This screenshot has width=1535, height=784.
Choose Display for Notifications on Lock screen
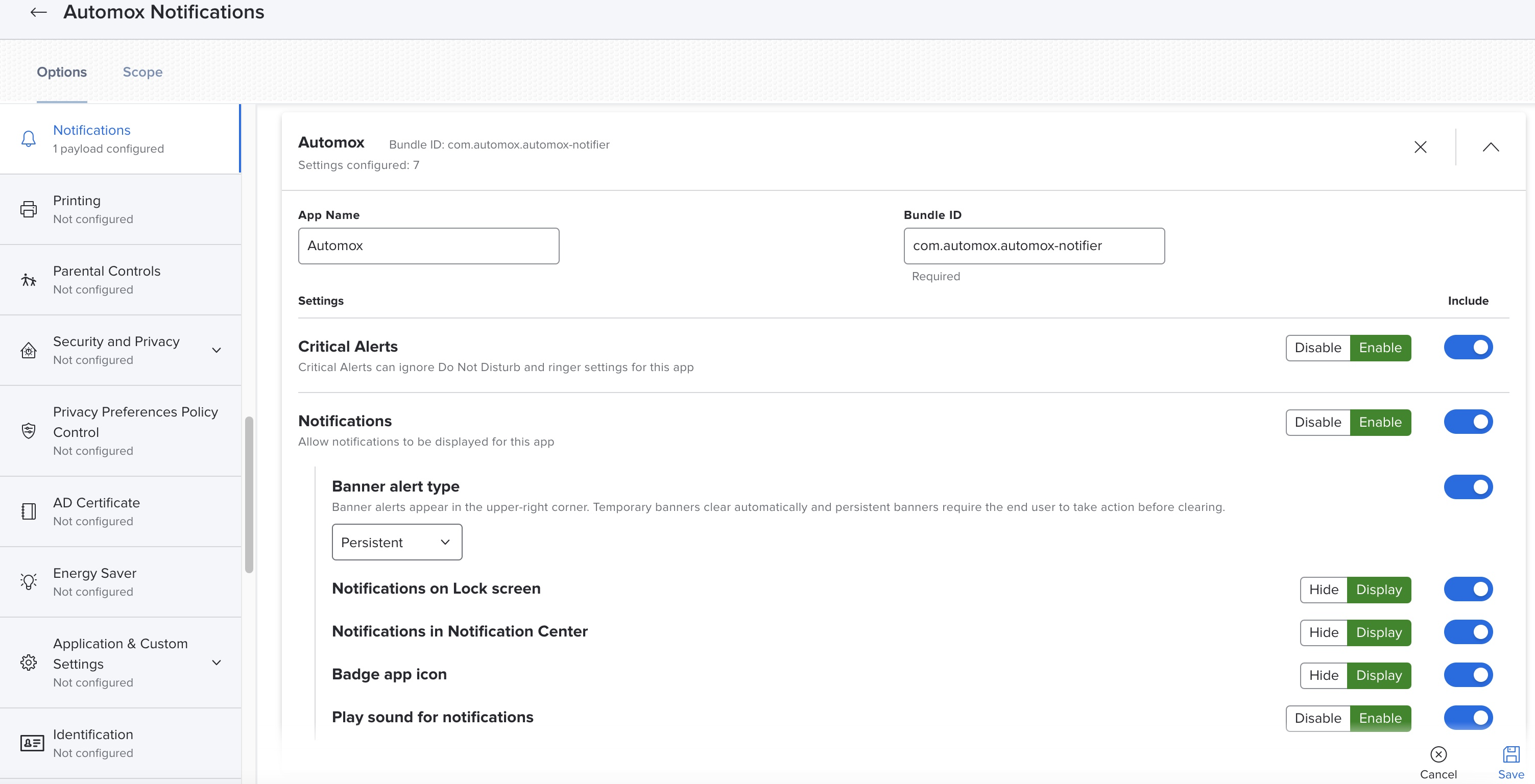tap(1379, 590)
